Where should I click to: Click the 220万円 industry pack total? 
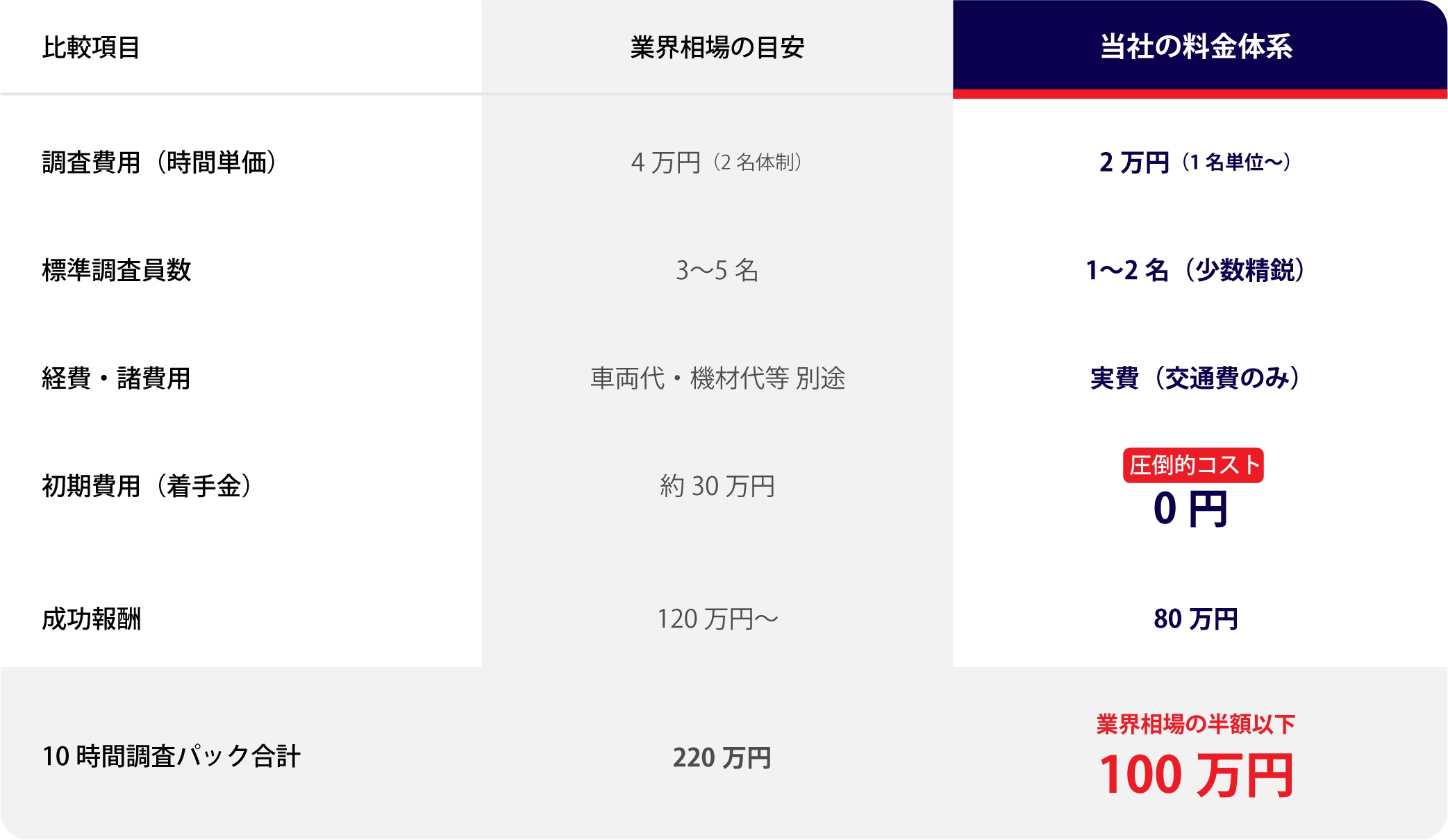point(722,757)
